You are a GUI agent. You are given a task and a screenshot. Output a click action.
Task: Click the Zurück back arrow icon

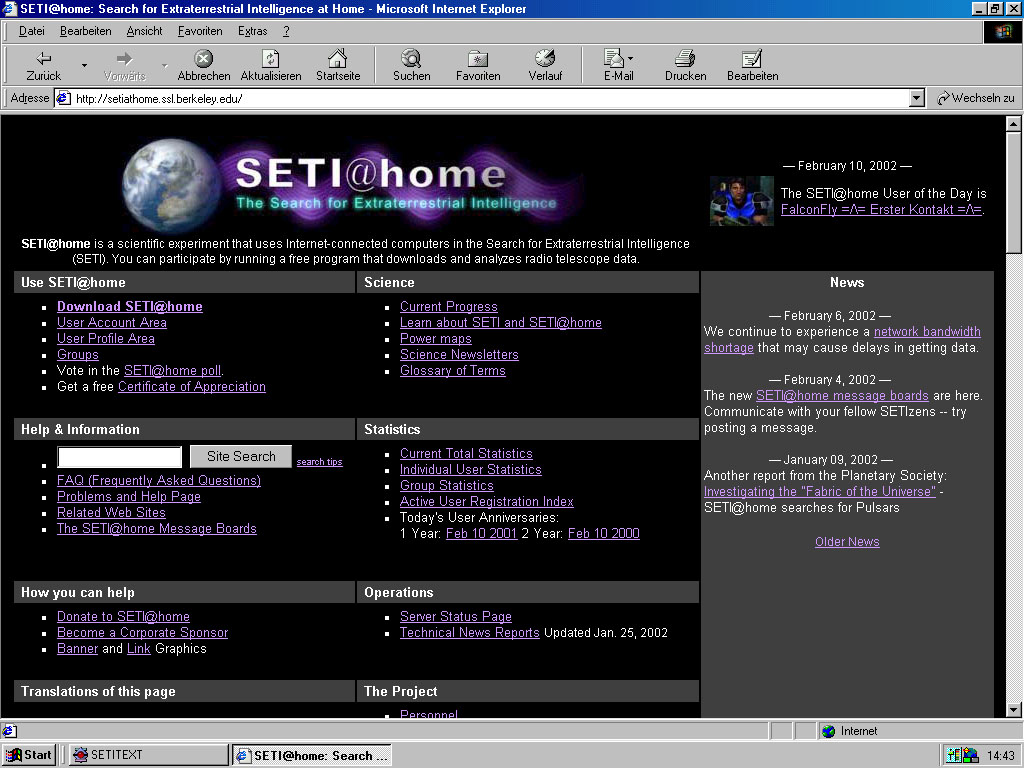click(x=43, y=59)
